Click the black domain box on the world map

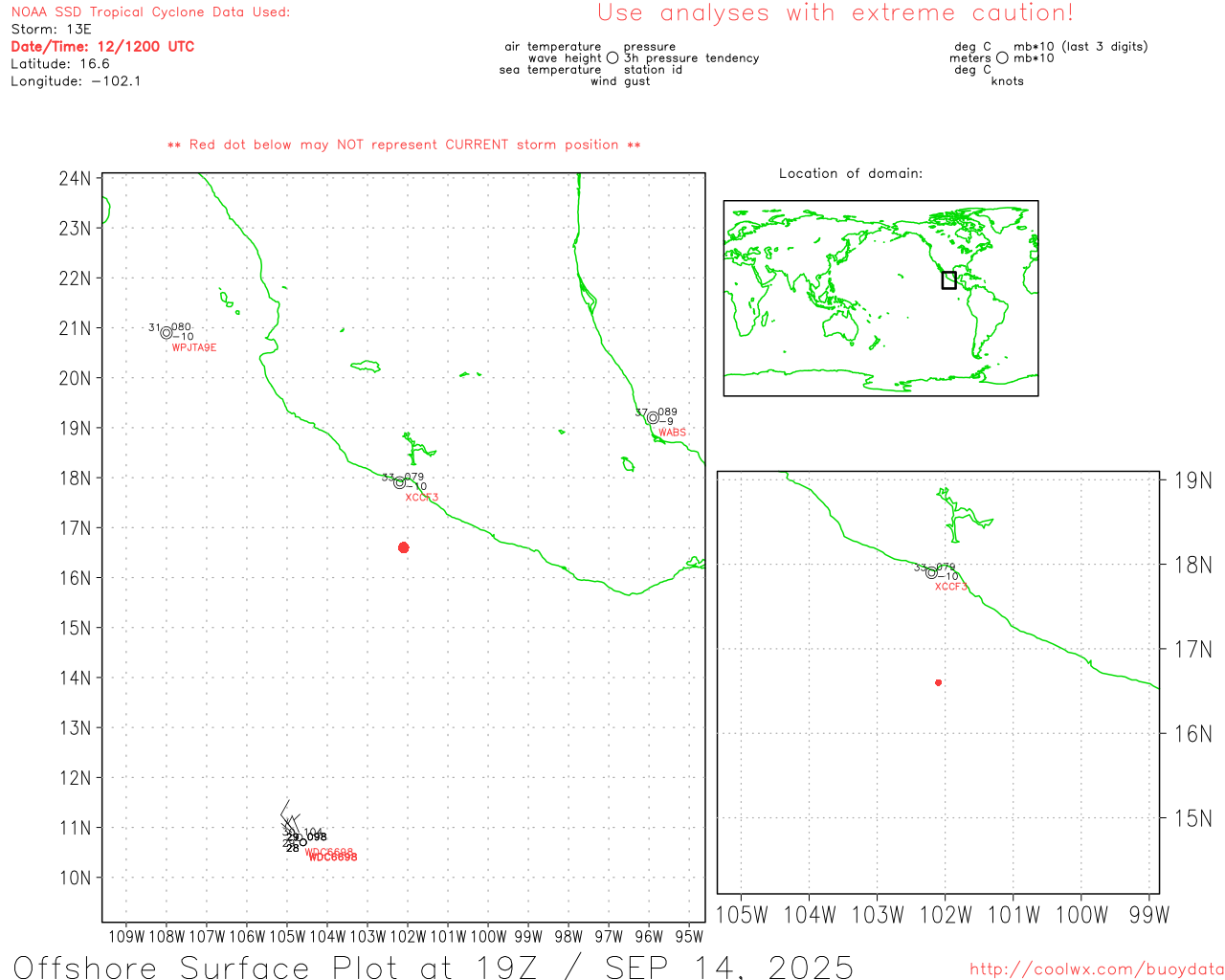(x=948, y=280)
